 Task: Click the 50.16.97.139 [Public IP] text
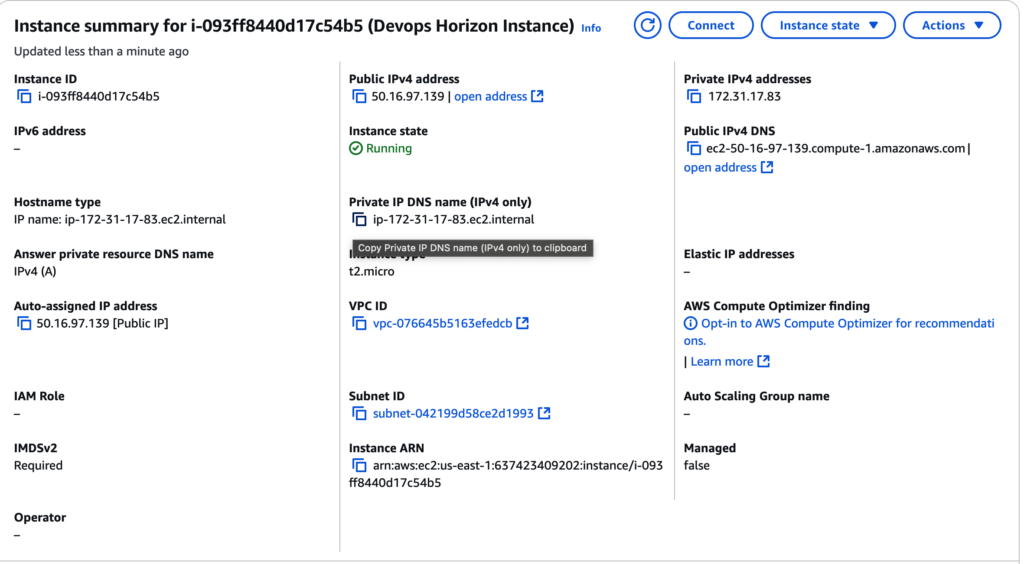coord(103,324)
